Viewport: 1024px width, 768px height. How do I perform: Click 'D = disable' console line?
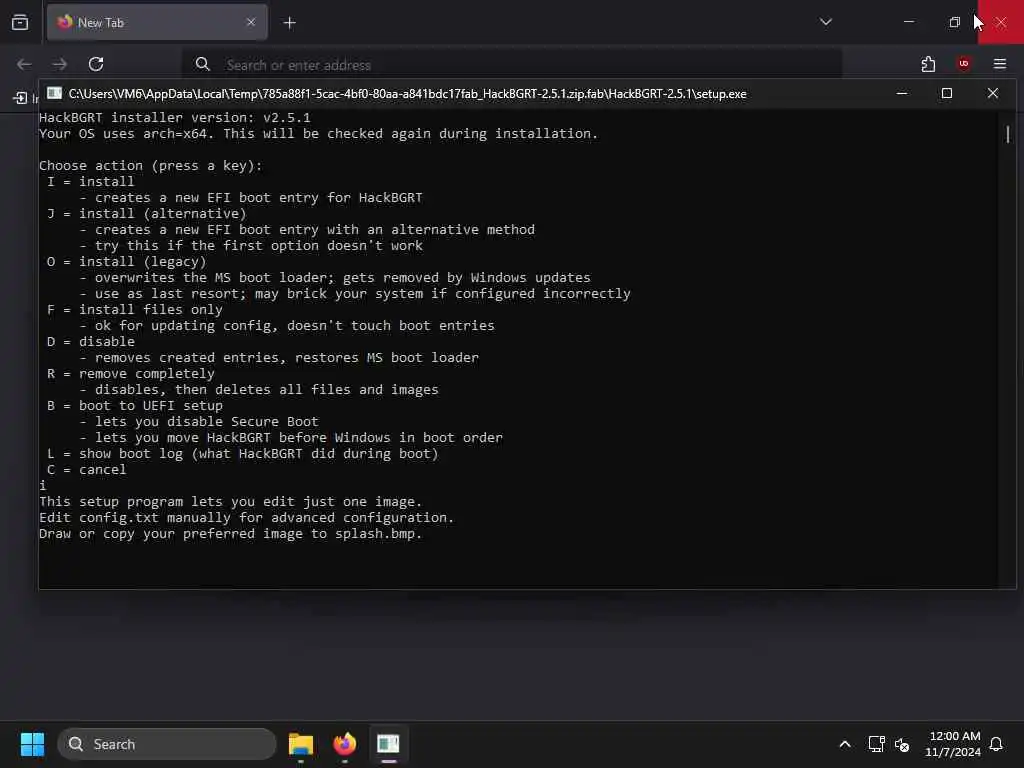pyautogui.click(x=90, y=342)
